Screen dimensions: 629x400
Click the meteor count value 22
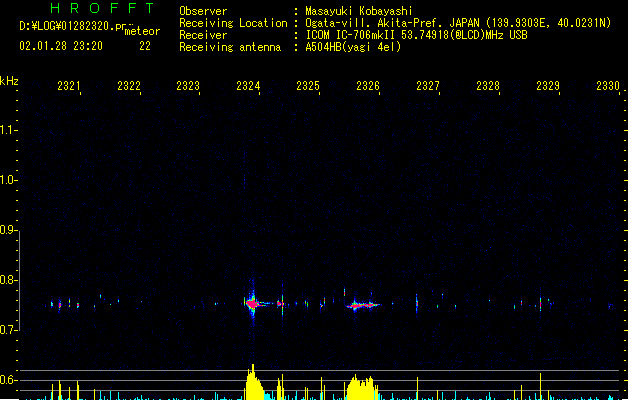click(x=145, y=46)
